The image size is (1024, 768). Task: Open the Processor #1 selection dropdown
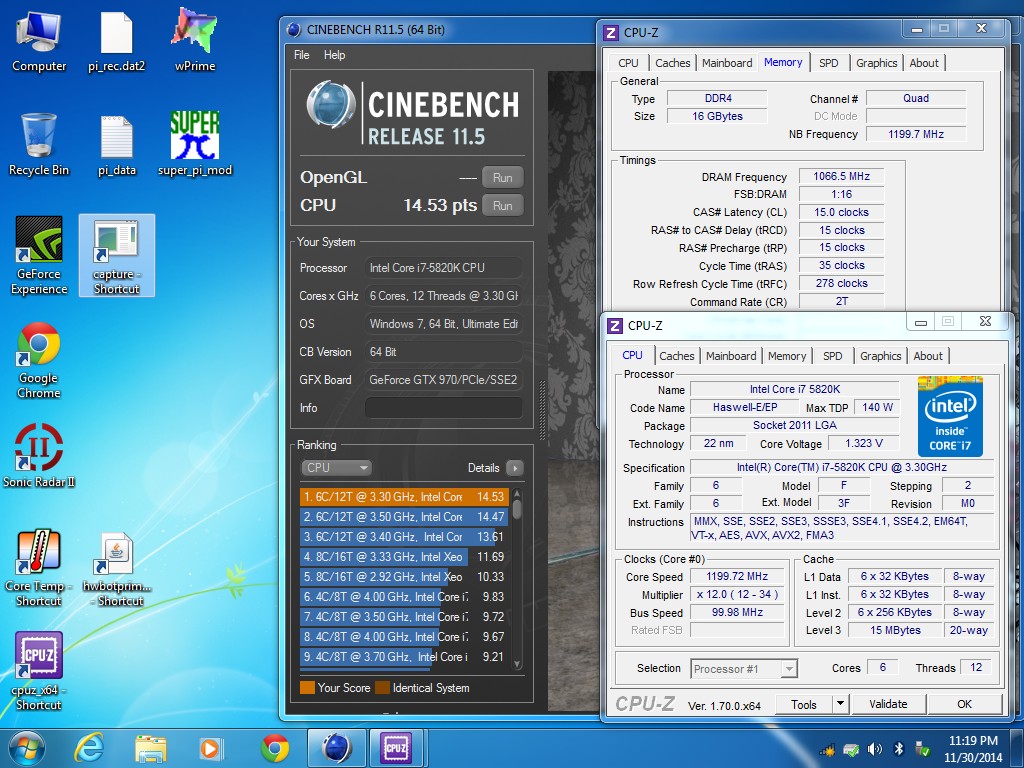click(744, 669)
